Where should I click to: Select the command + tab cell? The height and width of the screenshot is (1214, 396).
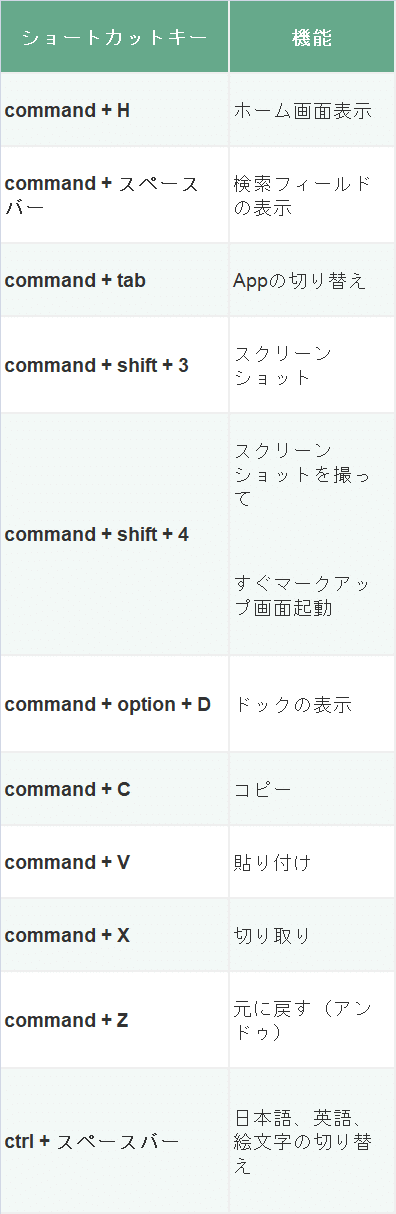point(114,280)
